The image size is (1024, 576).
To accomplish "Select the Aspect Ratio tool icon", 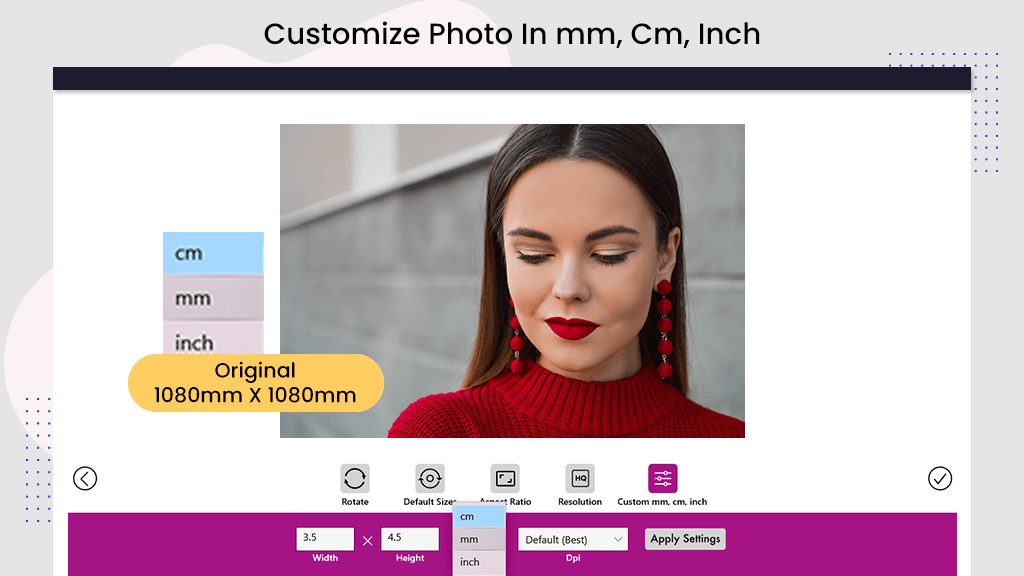I will pyautogui.click(x=505, y=478).
